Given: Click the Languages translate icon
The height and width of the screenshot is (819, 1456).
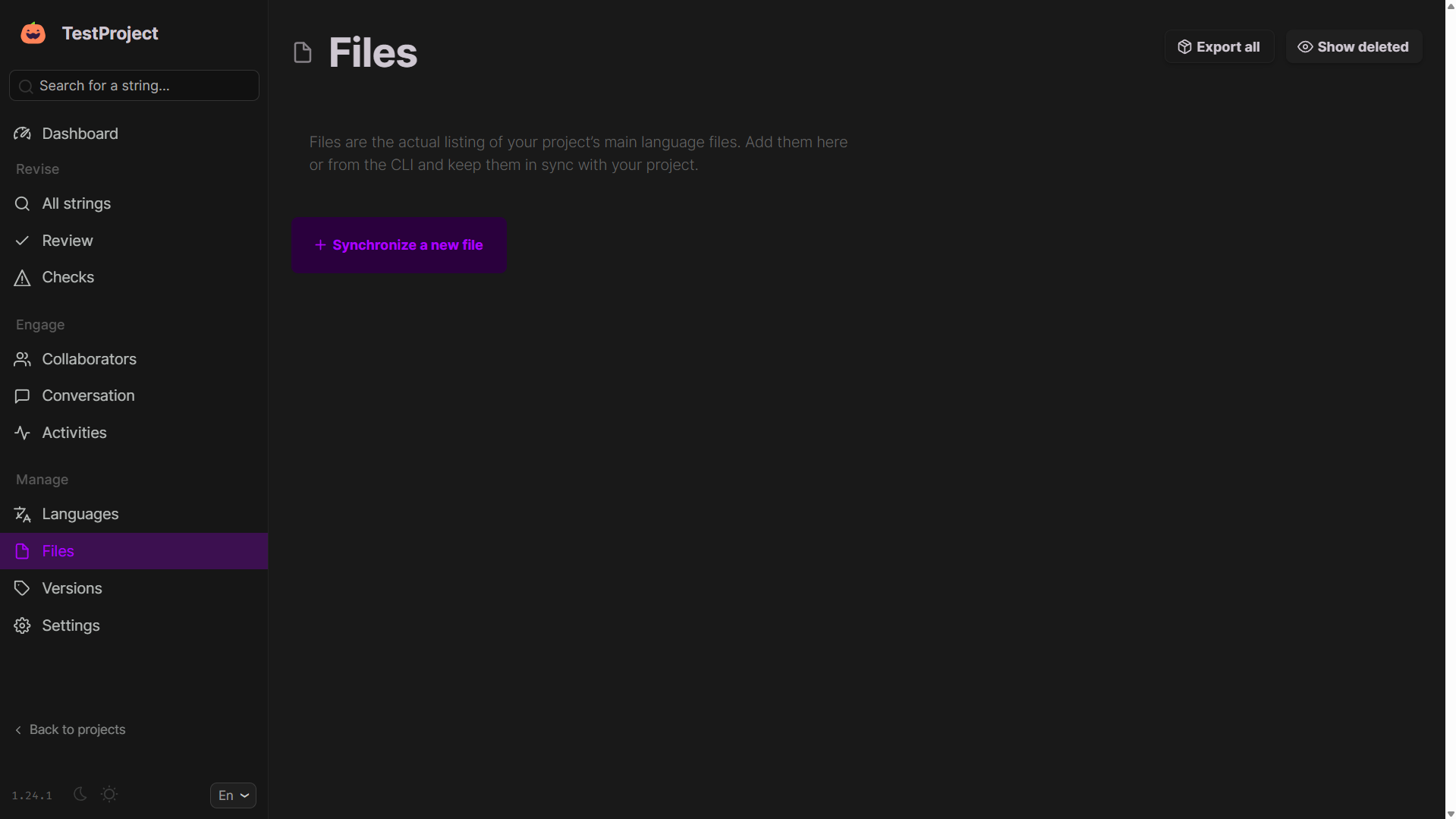Looking at the screenshot, I should click(x=22, y=515).
